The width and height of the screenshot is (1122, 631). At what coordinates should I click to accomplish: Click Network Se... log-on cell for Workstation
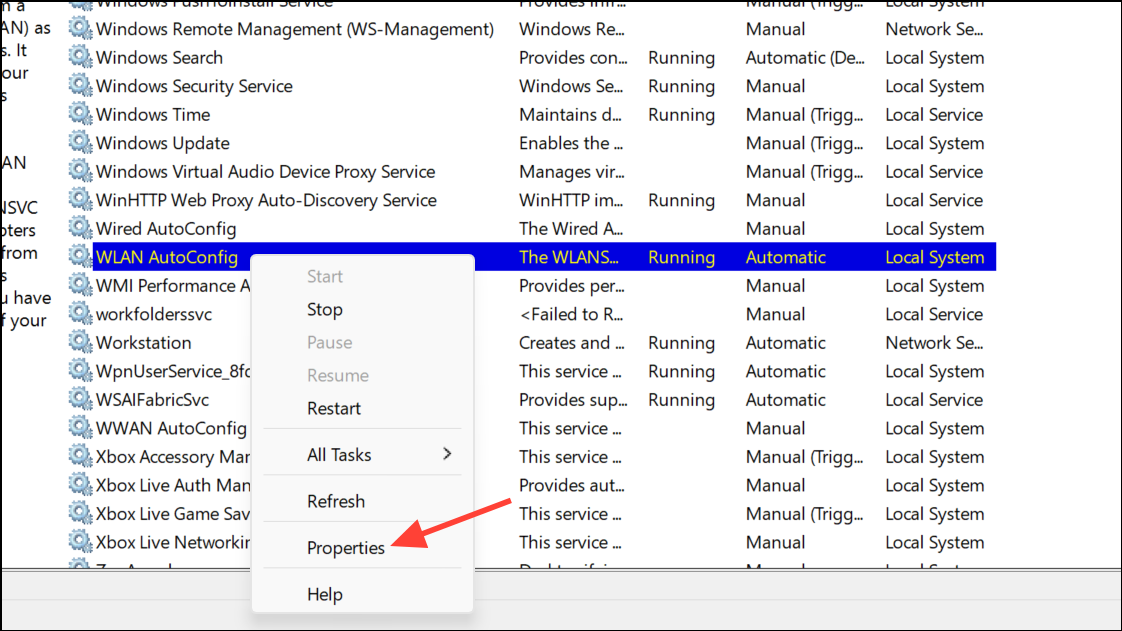tap(934, 343)
